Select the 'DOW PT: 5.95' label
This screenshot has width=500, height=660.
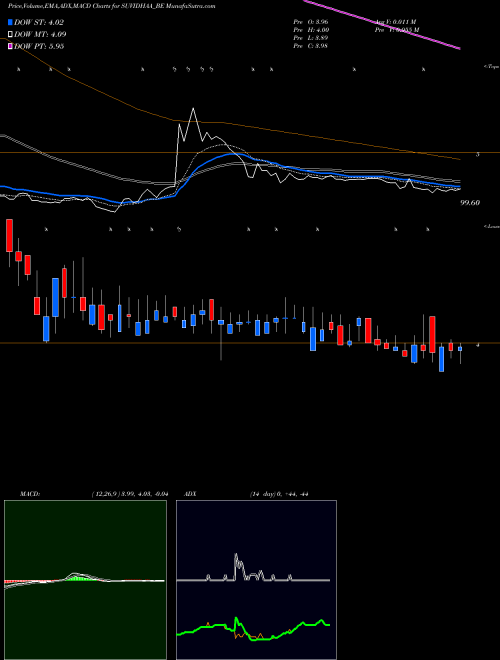[x=39, y=46]
